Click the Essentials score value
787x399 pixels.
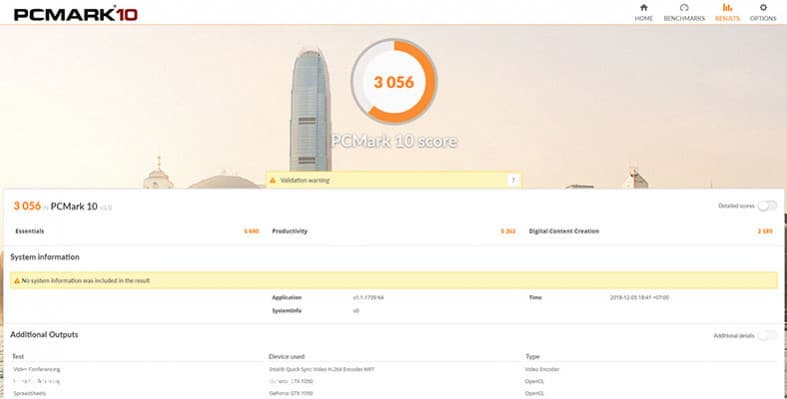coord(251,231)
